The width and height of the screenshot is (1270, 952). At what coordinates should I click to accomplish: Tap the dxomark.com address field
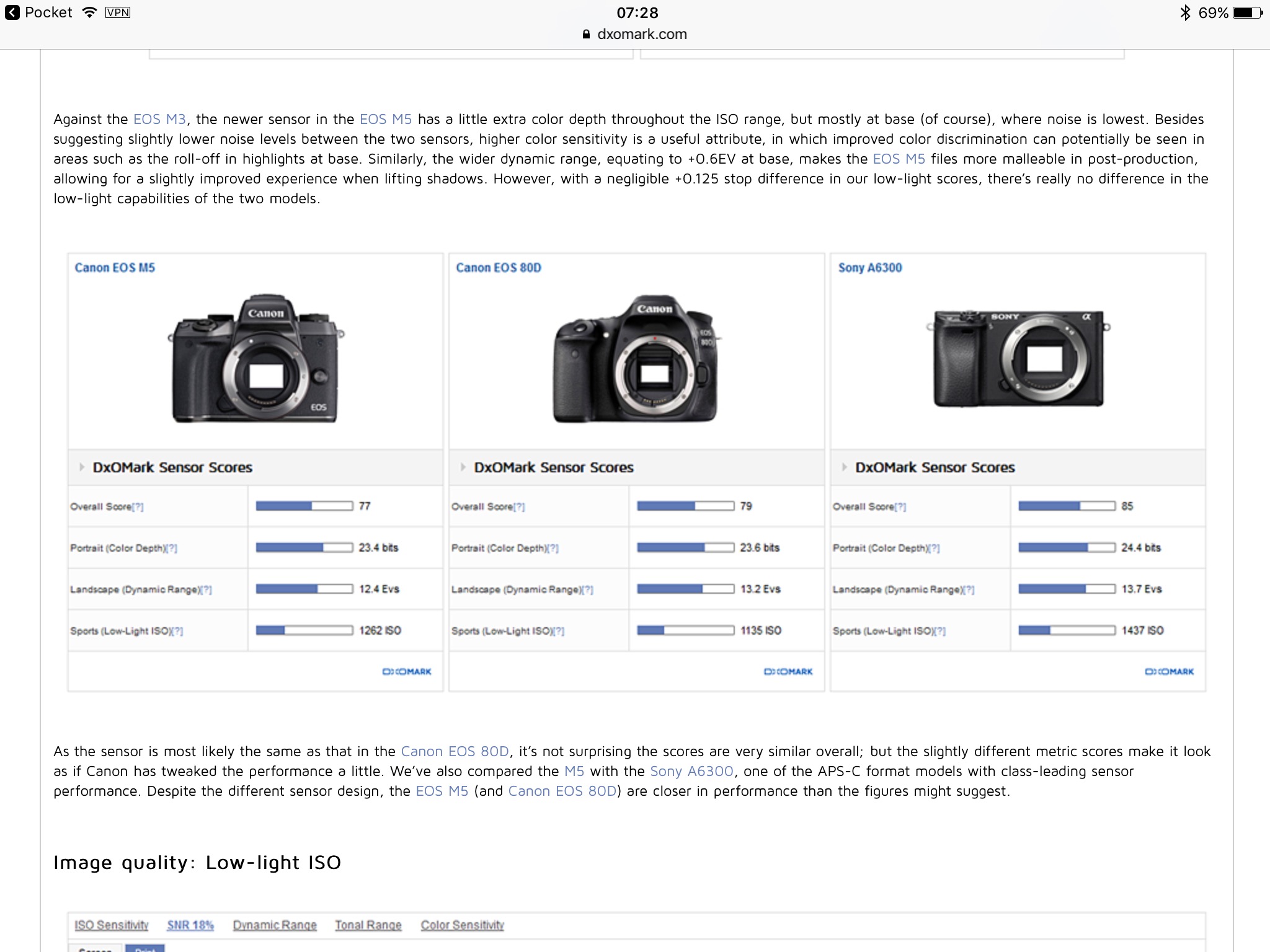(x=635, y=34)
